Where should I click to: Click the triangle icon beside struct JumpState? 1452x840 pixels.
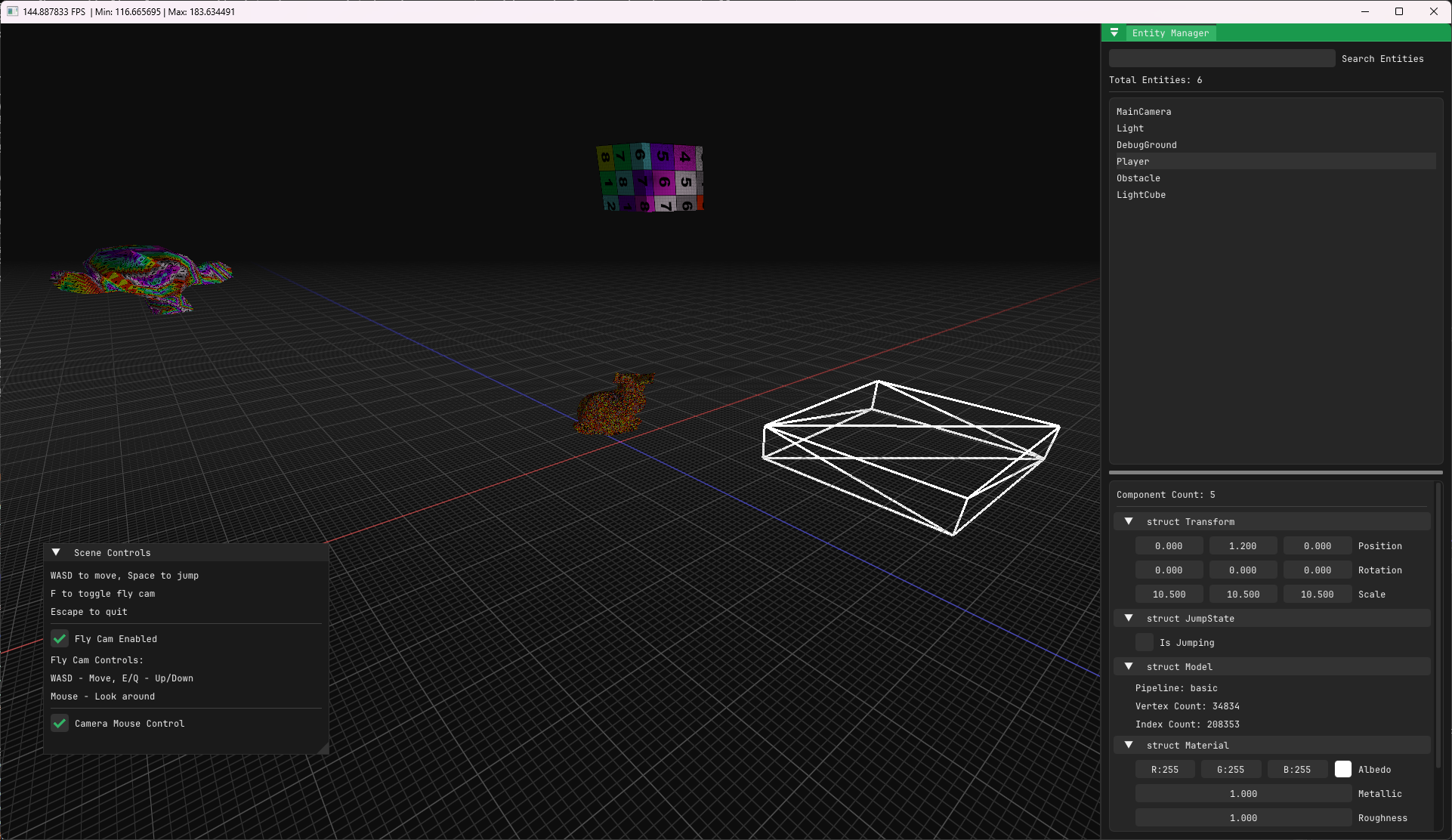click(1129, 618)
